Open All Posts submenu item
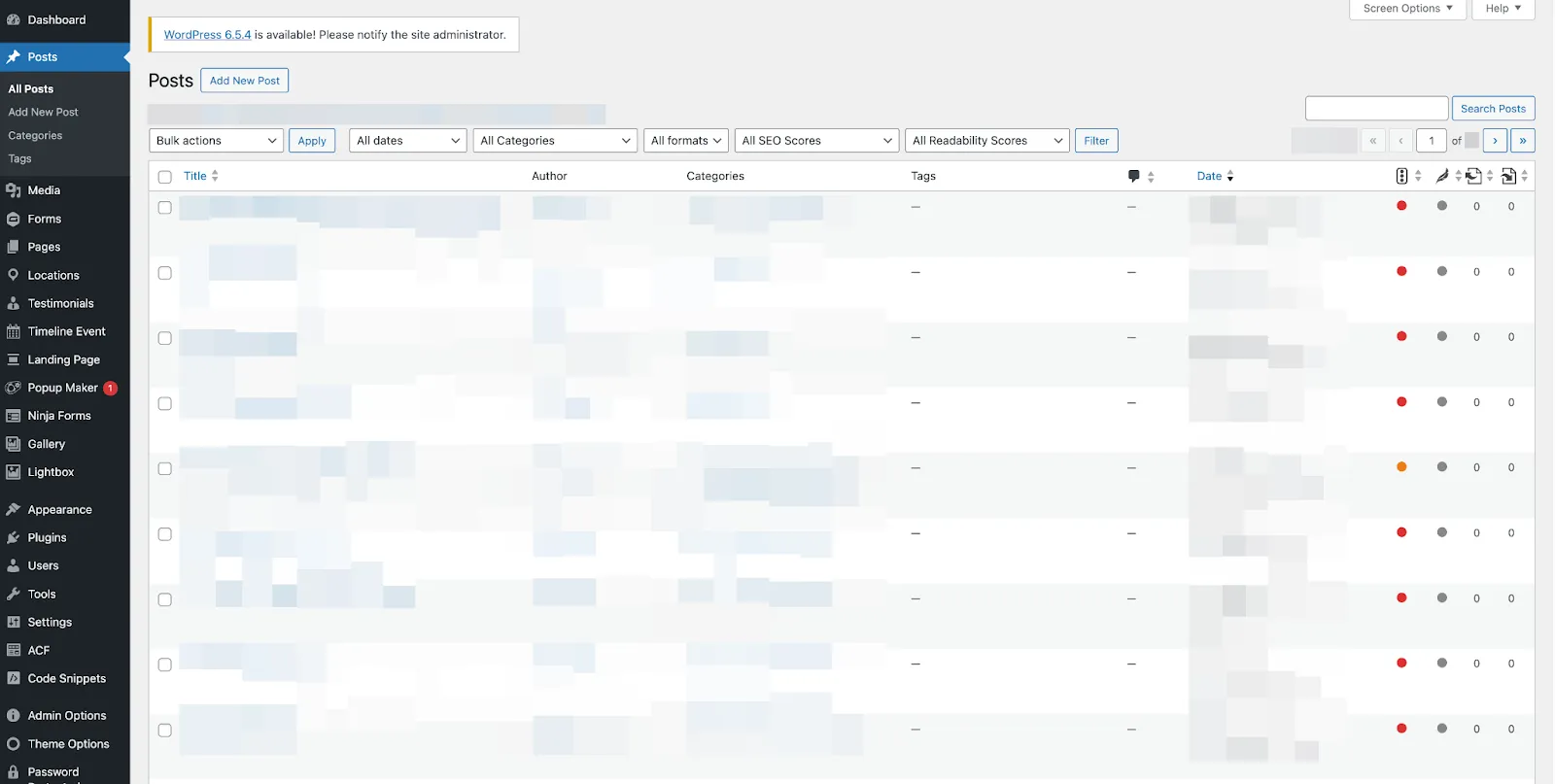 pos(31,89)
